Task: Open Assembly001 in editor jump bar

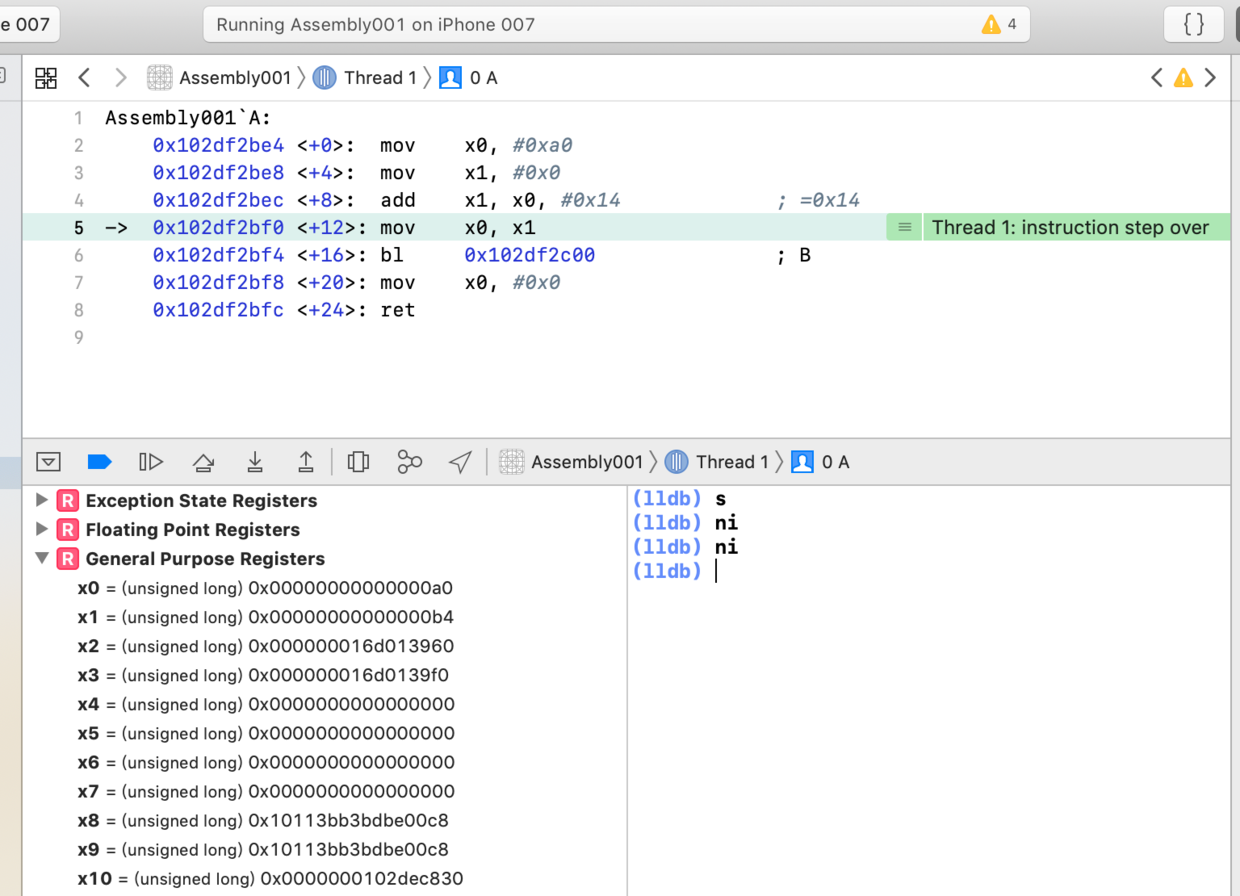Action: point(219,78)
